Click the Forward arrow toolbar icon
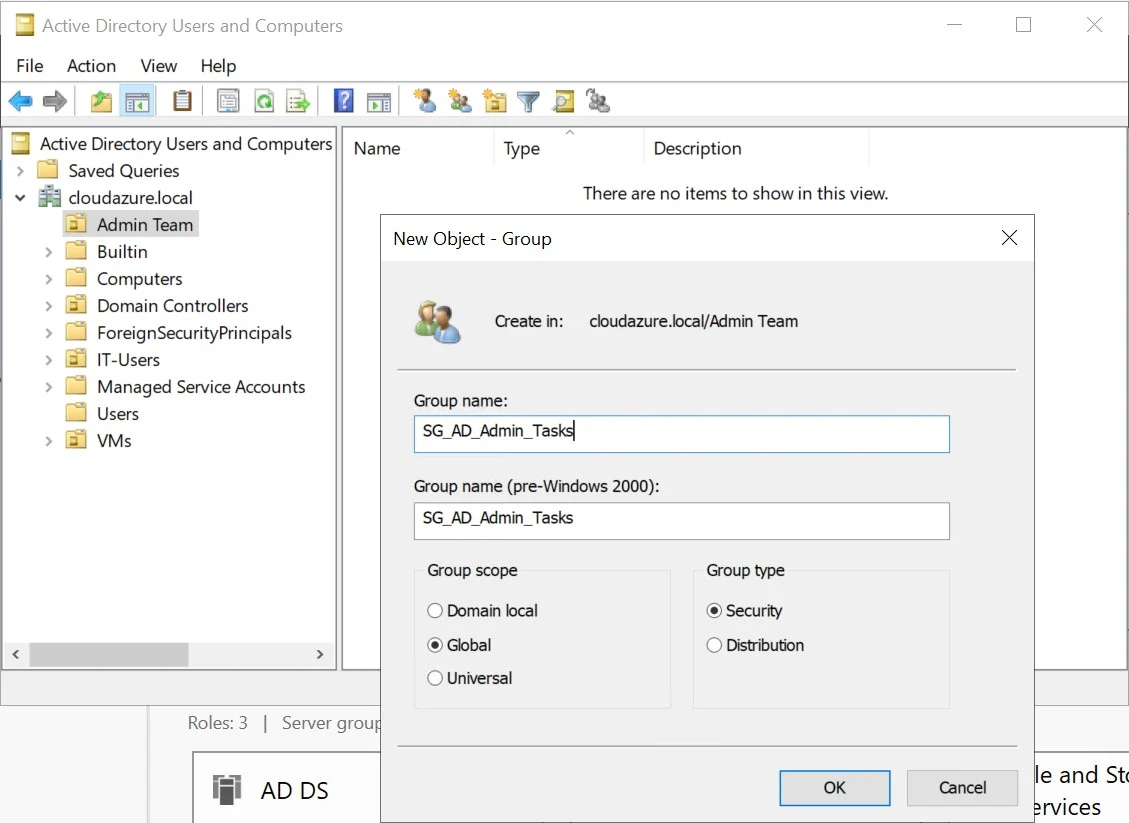Image resolution: width=1129 pixels, height=823 pixels. click(55, 102)
